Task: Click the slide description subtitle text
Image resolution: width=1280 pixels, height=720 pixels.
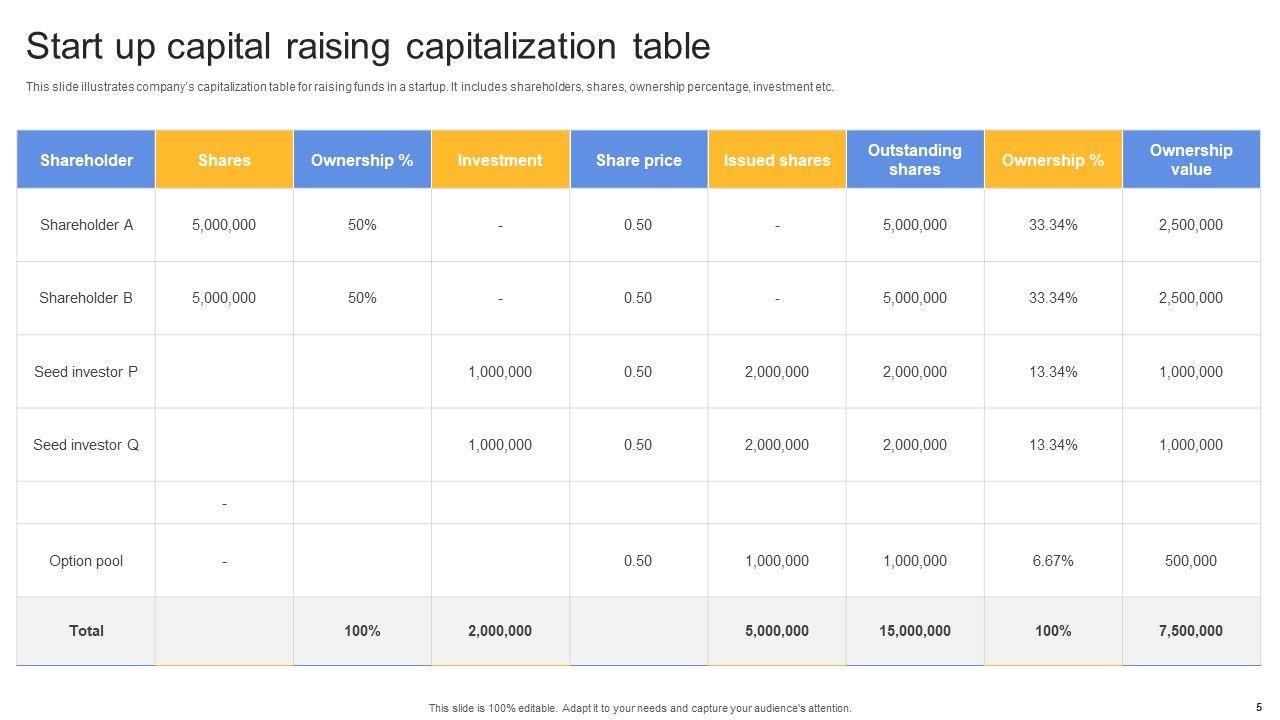Action: pyautogui.click(x=430, y=87)
